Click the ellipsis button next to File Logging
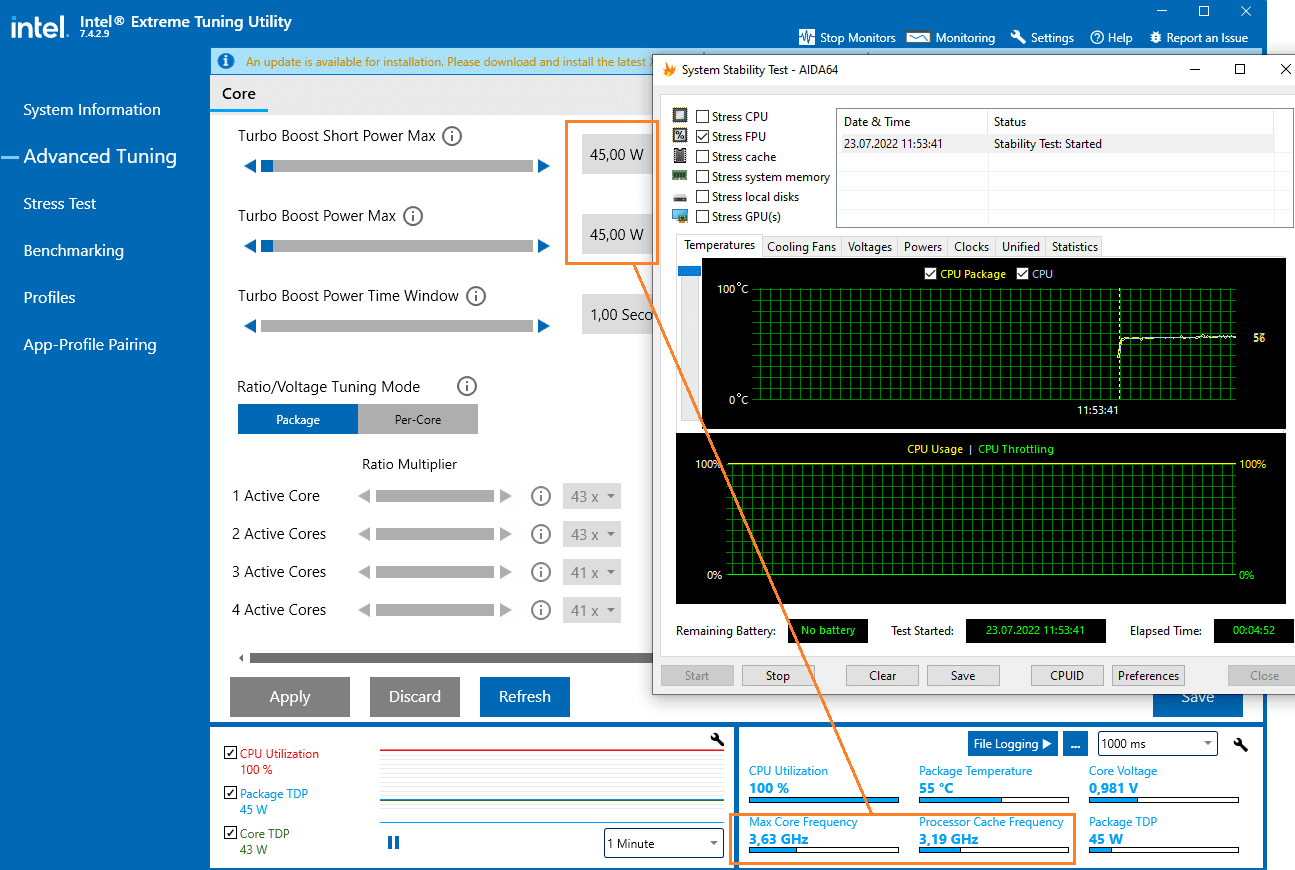The image size is (1295, 870). 1075,744
